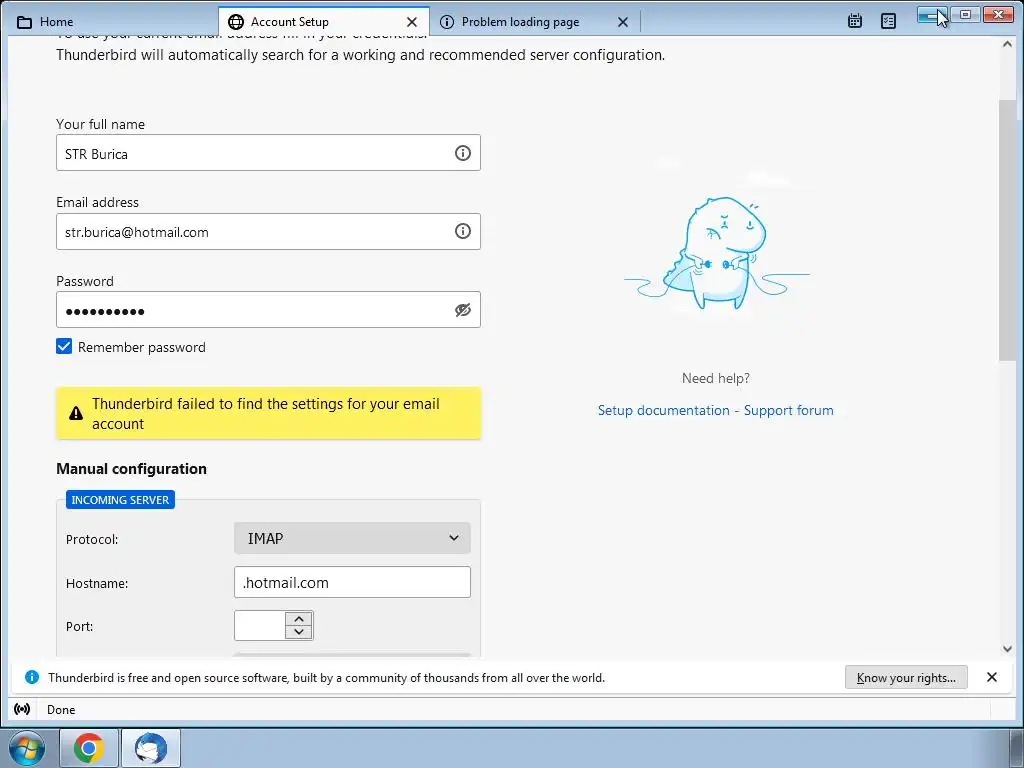
Task: Click the warning icon in yellow alert
Action: 76,413
